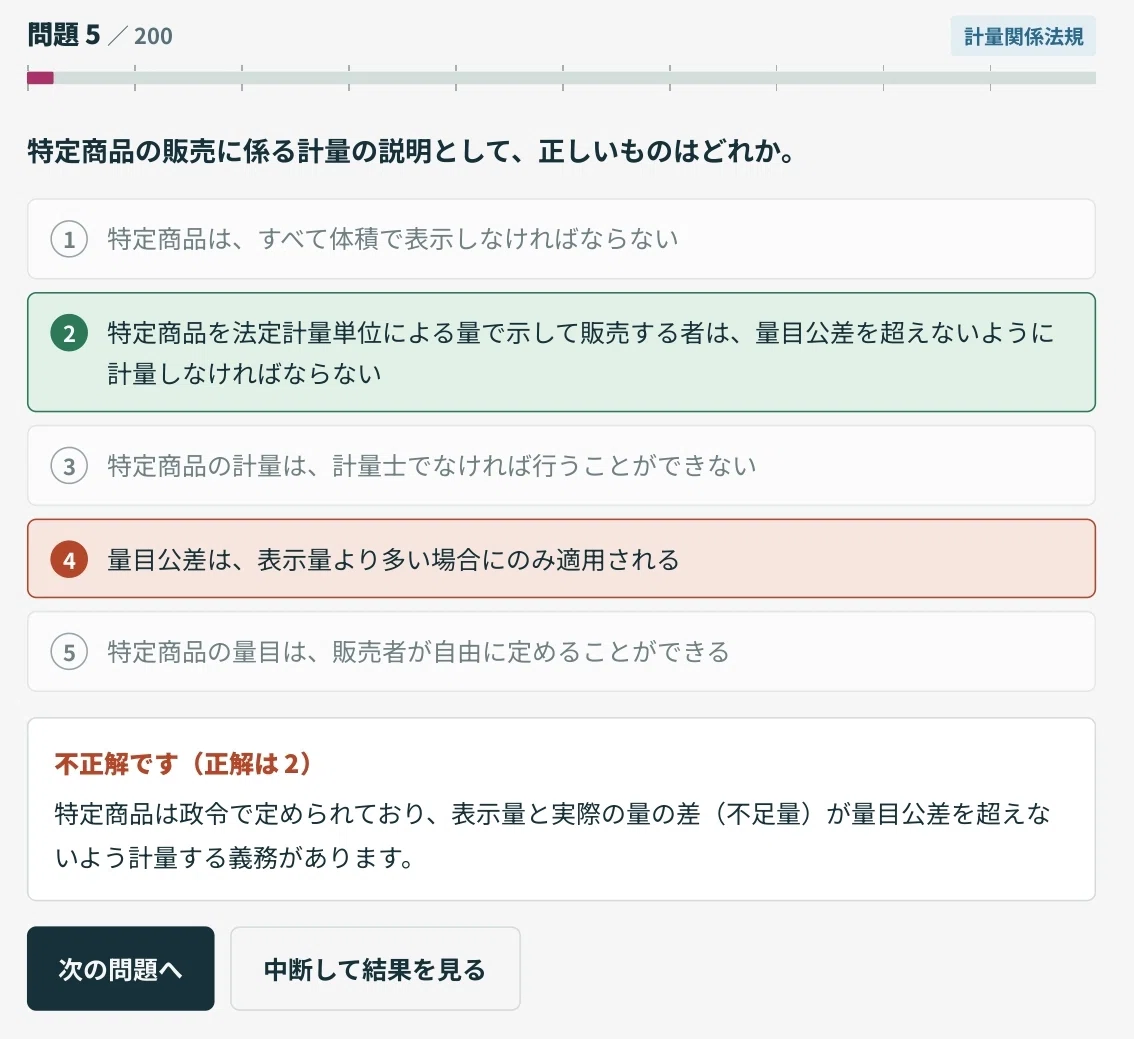Click the 計量関係法規 category tag
Screen dimensions: 1134x1039
click(1023, 36)
